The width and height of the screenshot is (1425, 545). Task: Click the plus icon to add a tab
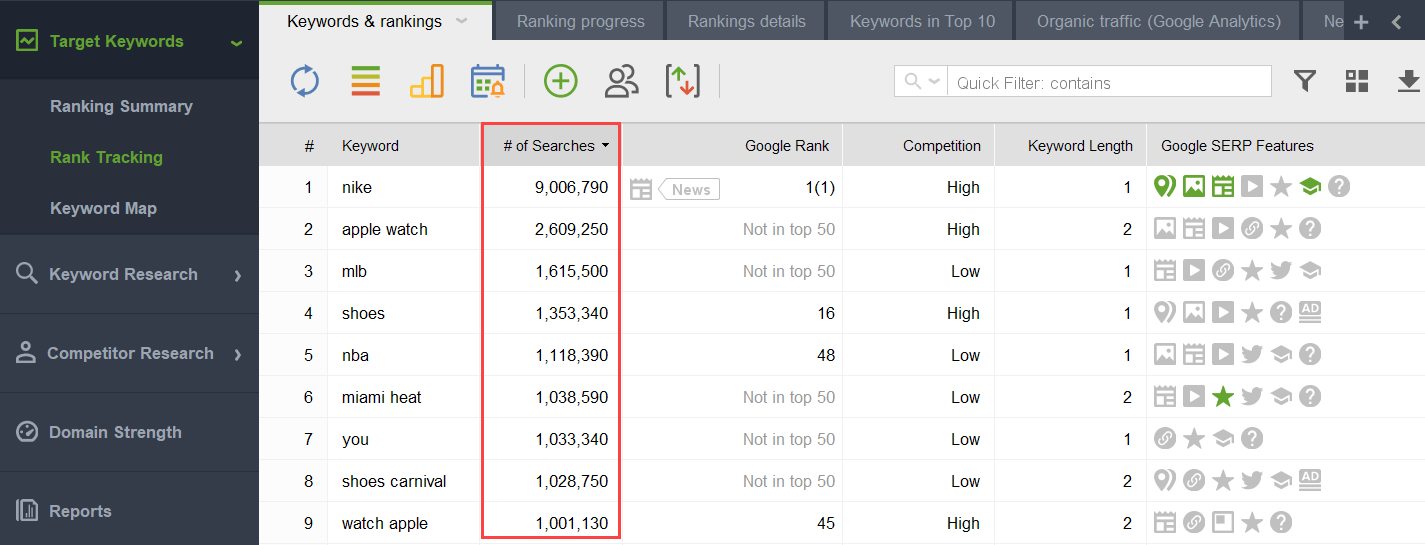point(1361,22)
